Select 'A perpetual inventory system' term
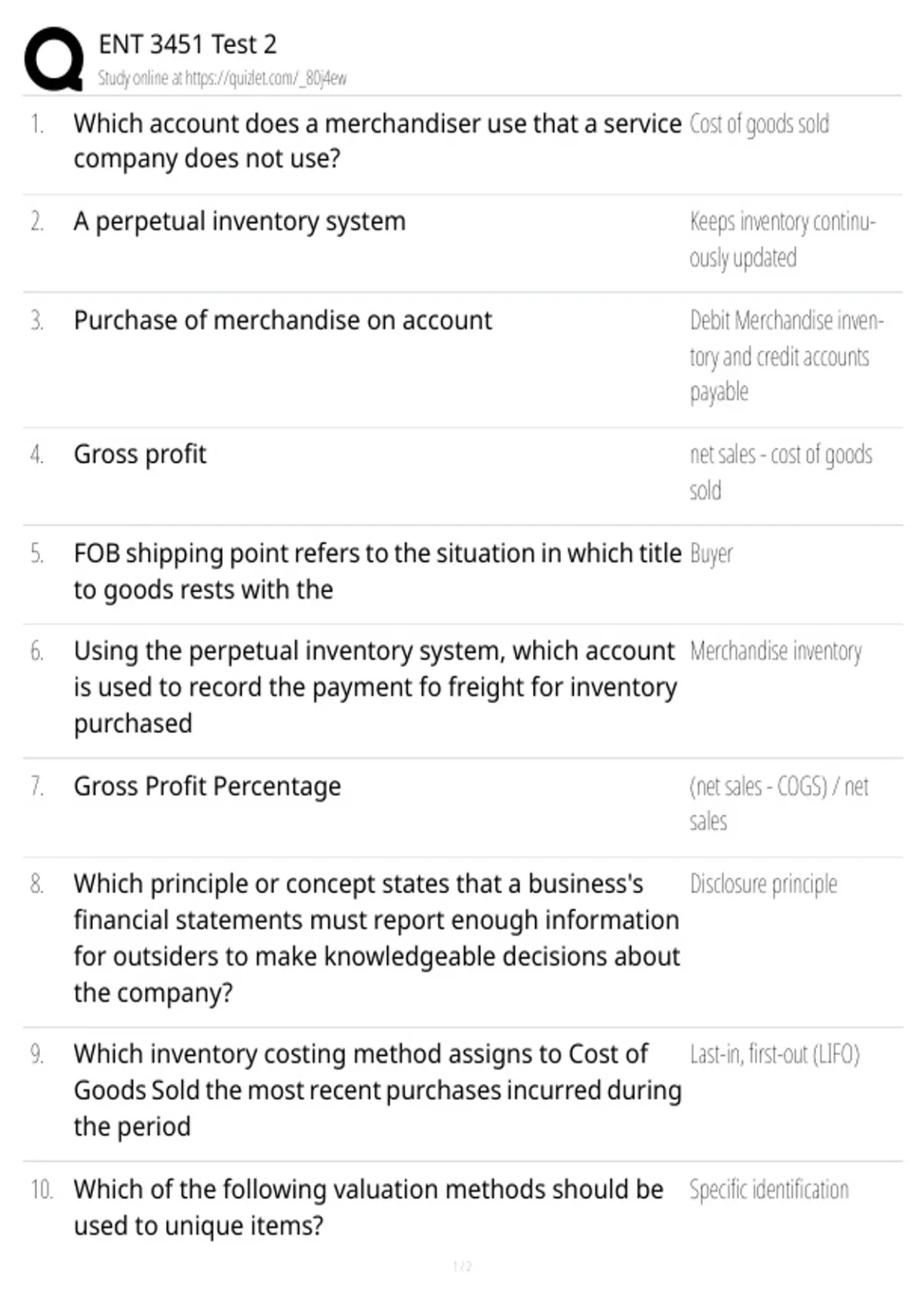The height and width of the screenshot is (1309, 924). point(239,222)
